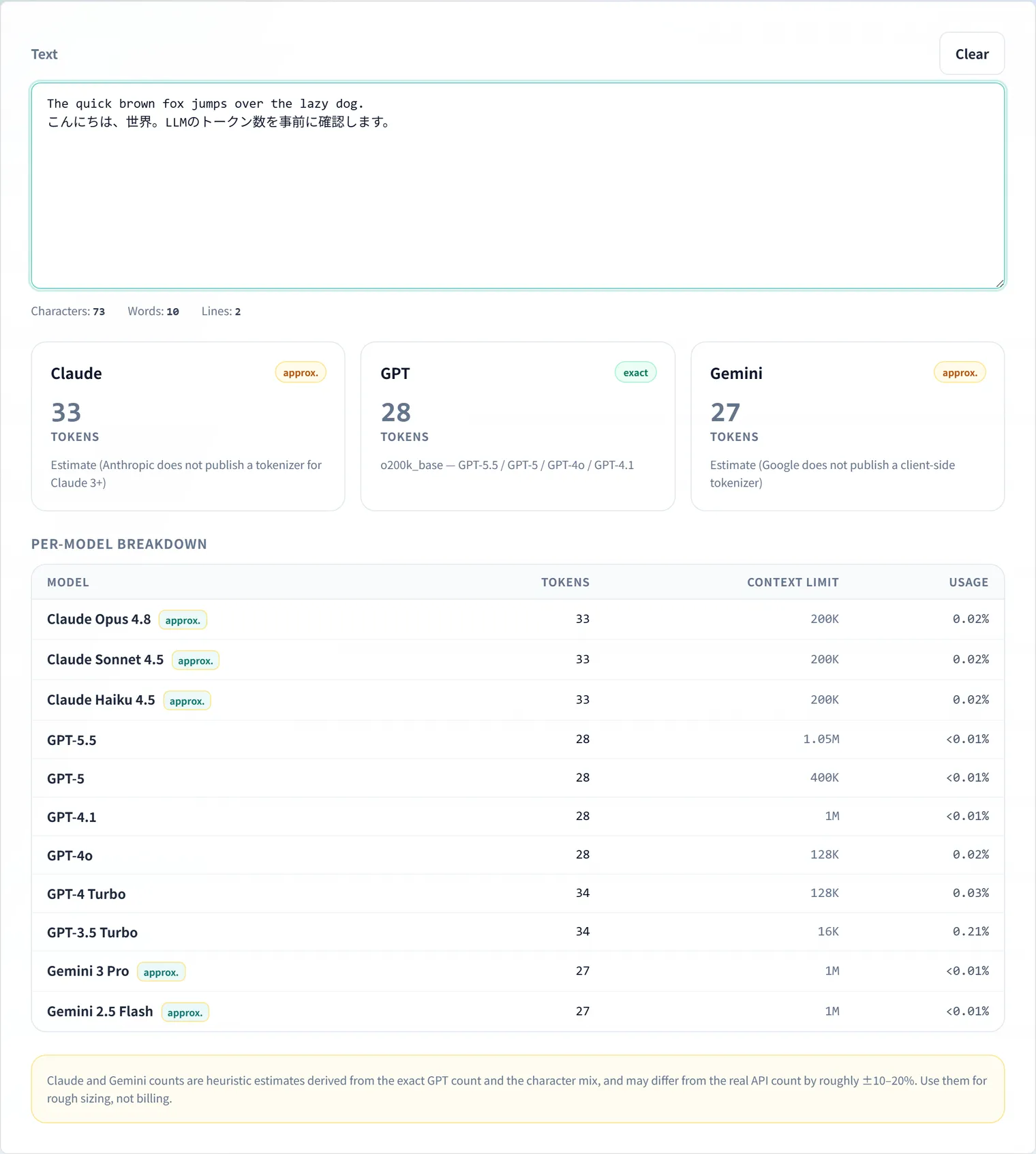Screen dimensions: 1036x1154
Task: Click the Anthropic estimate note
Action: (x=186, y=474)
